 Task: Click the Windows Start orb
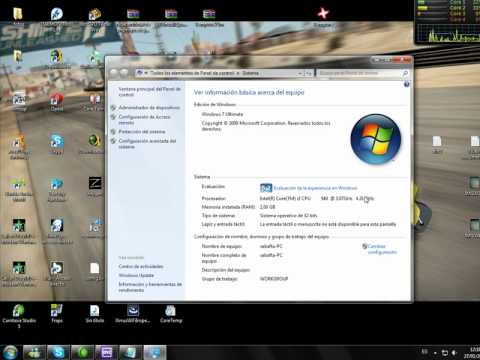coord(11,352)
